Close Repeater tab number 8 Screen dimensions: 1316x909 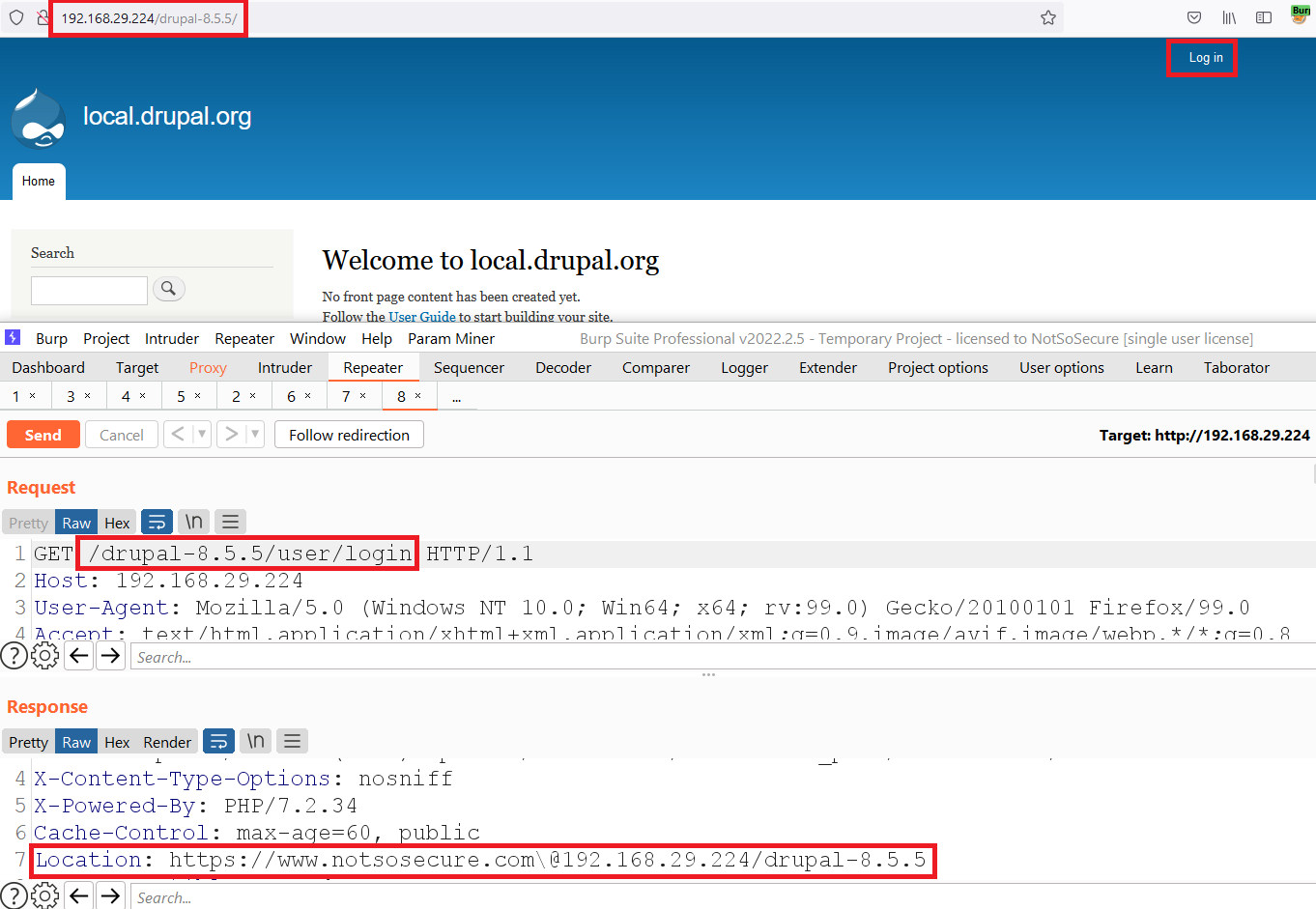pos(417,396)
